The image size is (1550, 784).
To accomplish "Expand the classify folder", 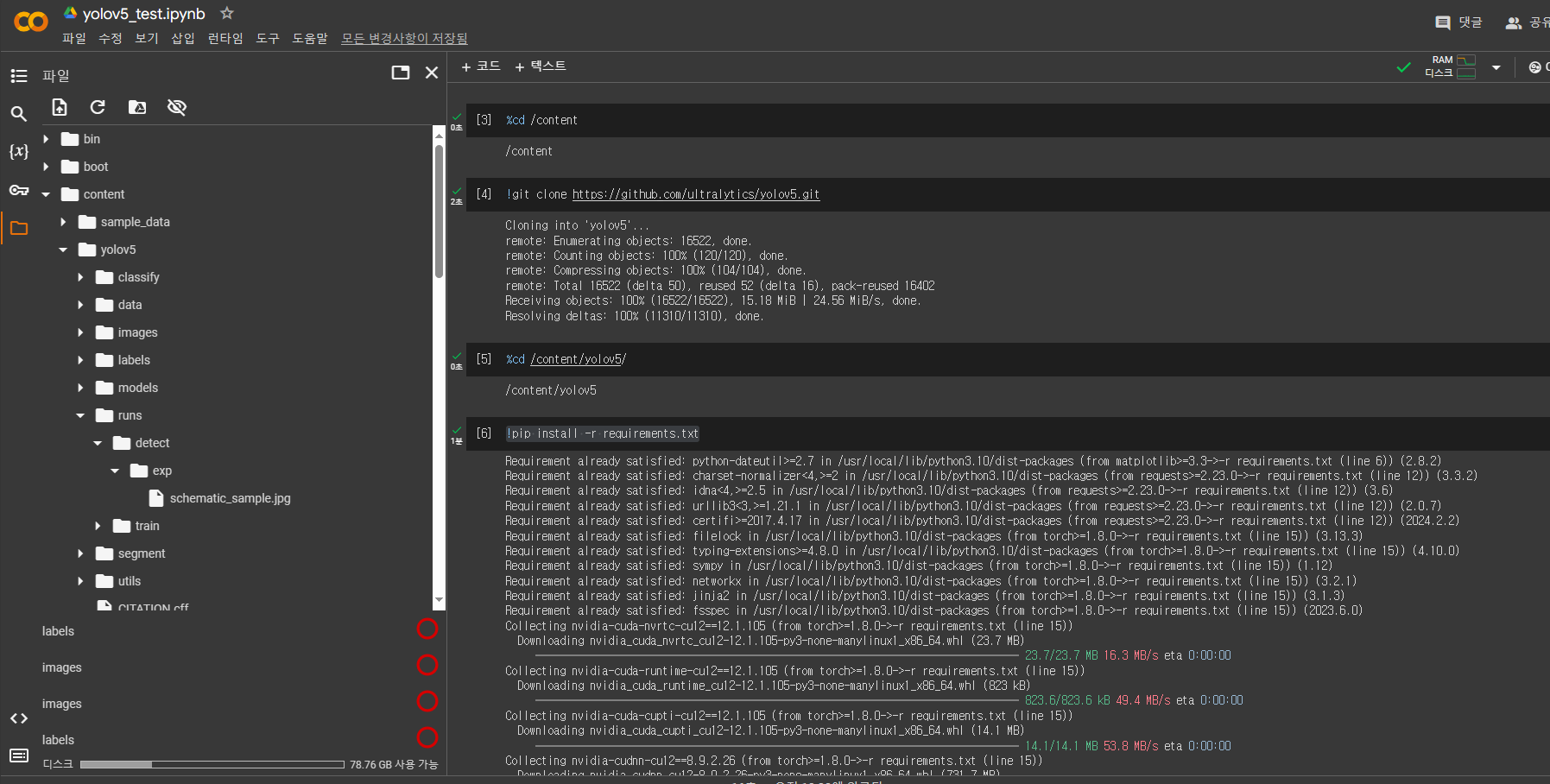I will [80, 277].
